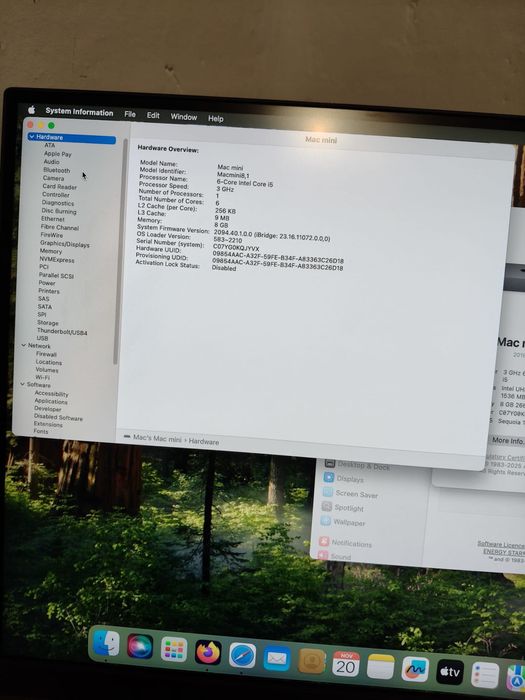Viewport: 525px width, 700px height.
Task: Select Memory in the sidebar
Action: point(51,251)
